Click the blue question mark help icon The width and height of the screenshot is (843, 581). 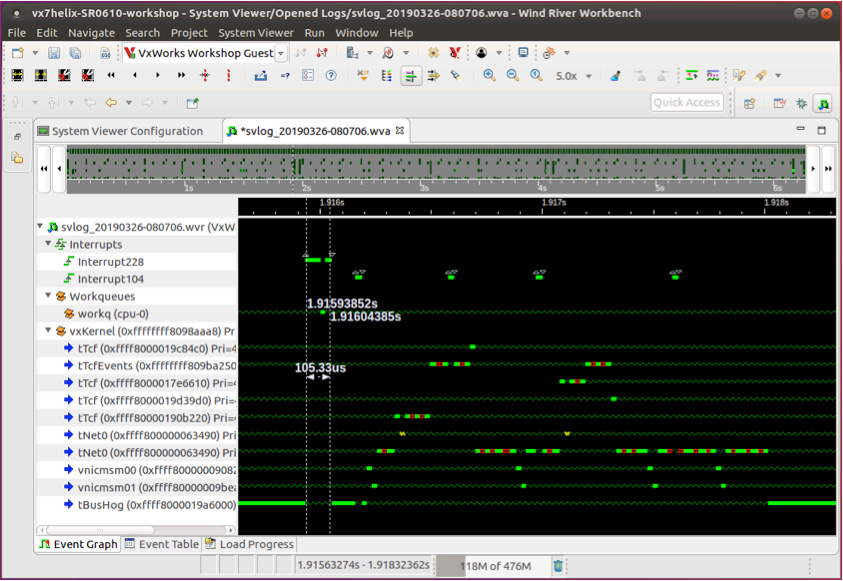pyautogui.click(x=331, y=75)
